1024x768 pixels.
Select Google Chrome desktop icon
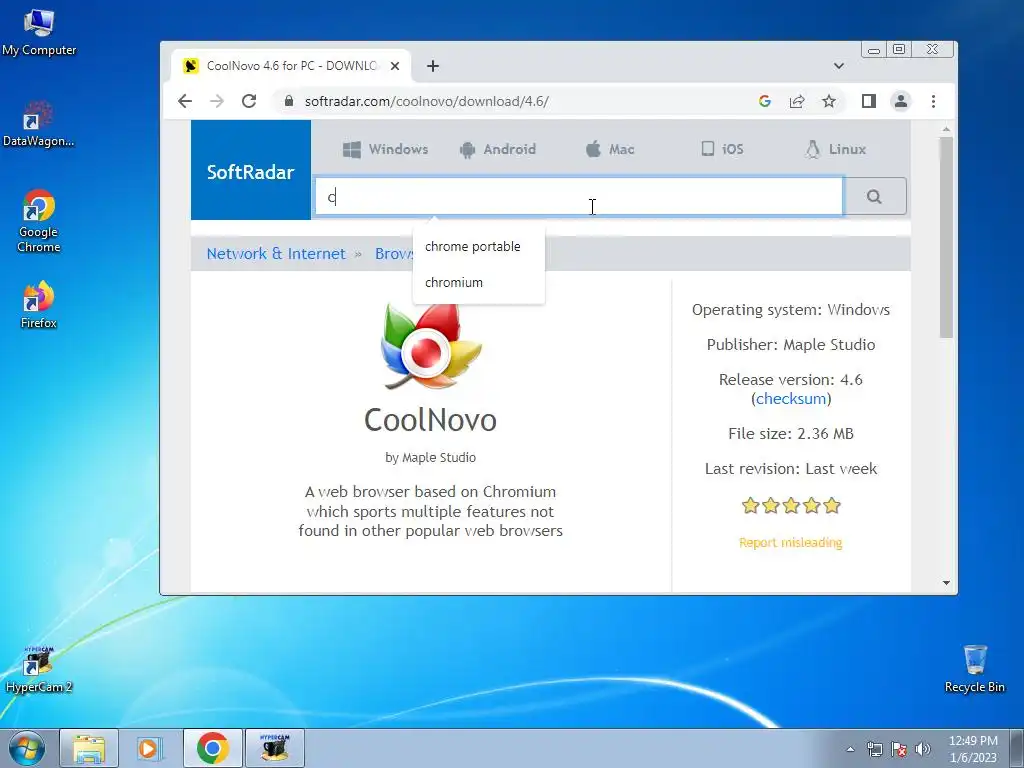pos(39,221)
